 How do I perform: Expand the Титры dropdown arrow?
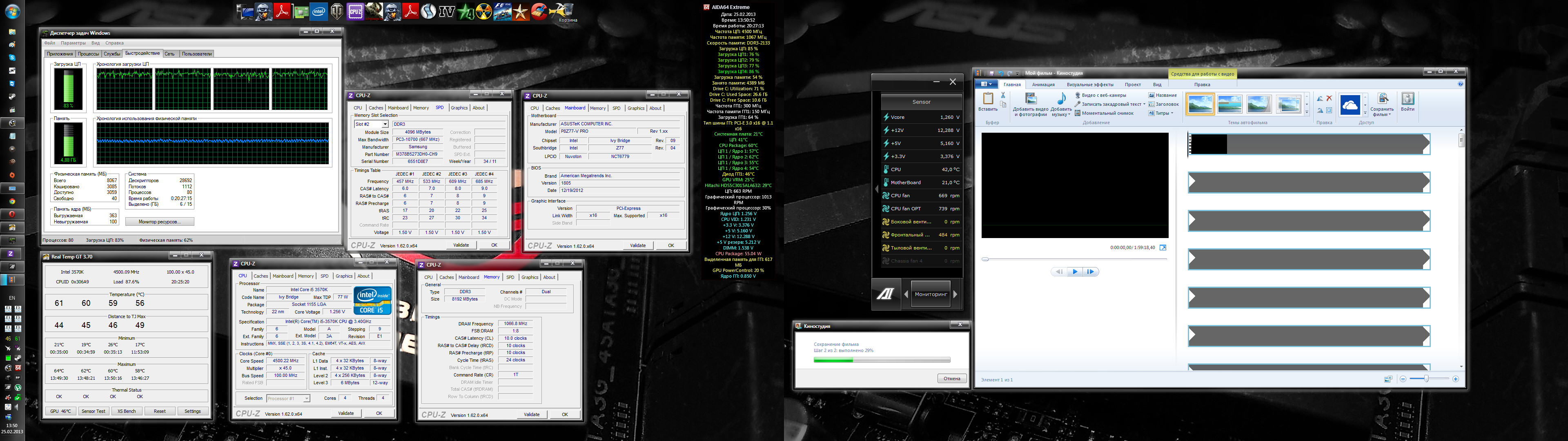click(1172, 113)
